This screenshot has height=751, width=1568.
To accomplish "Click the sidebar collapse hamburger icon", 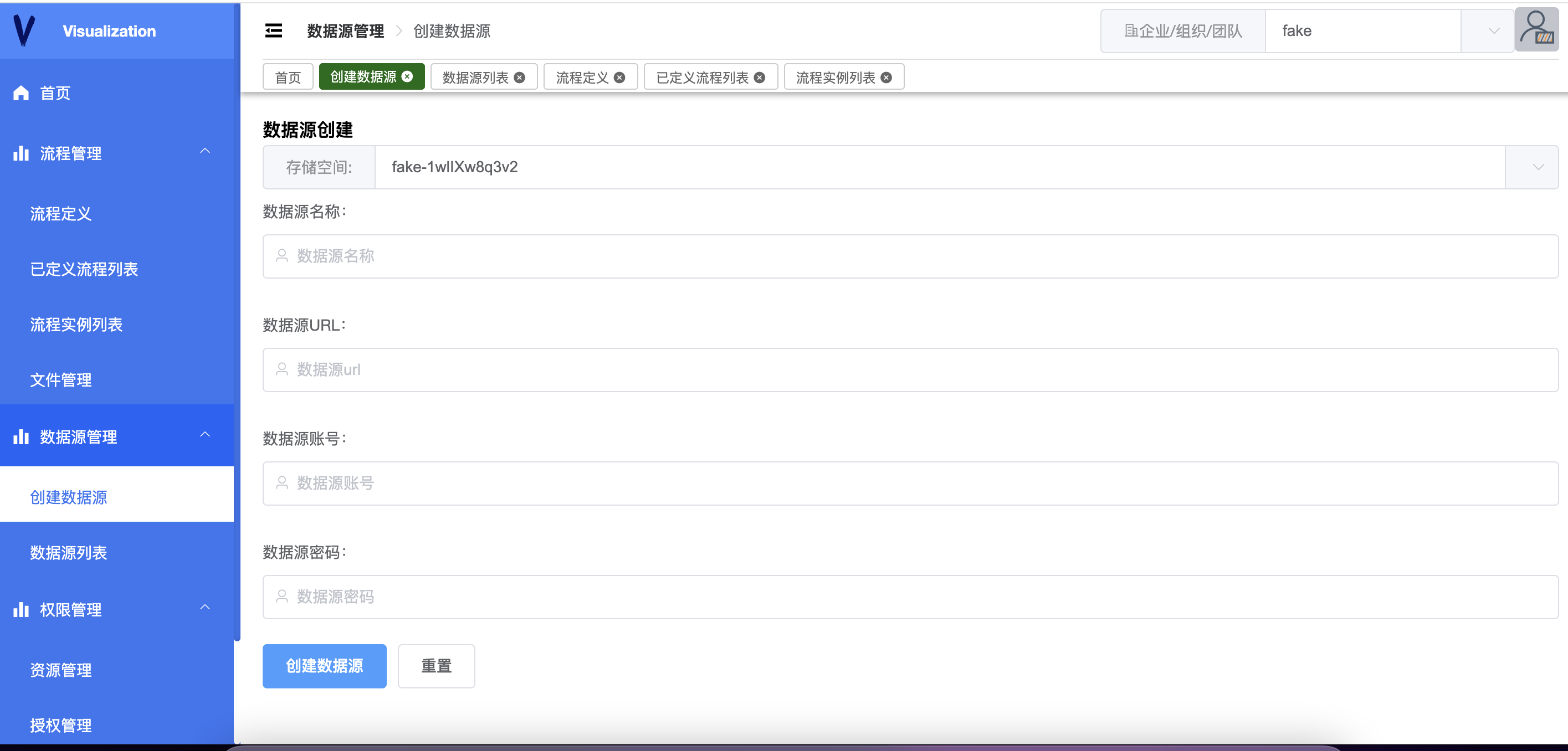I will tap(273, 30).
